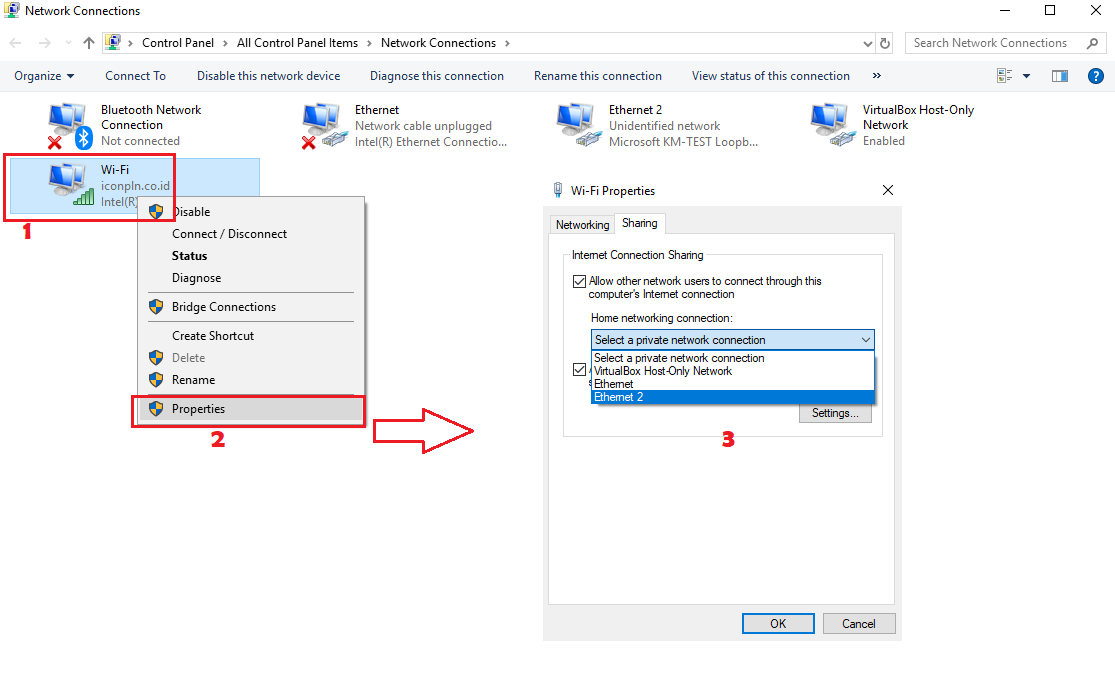The image size is (1115, 675).
Task: Click the OK button
Action: point(778,624)
